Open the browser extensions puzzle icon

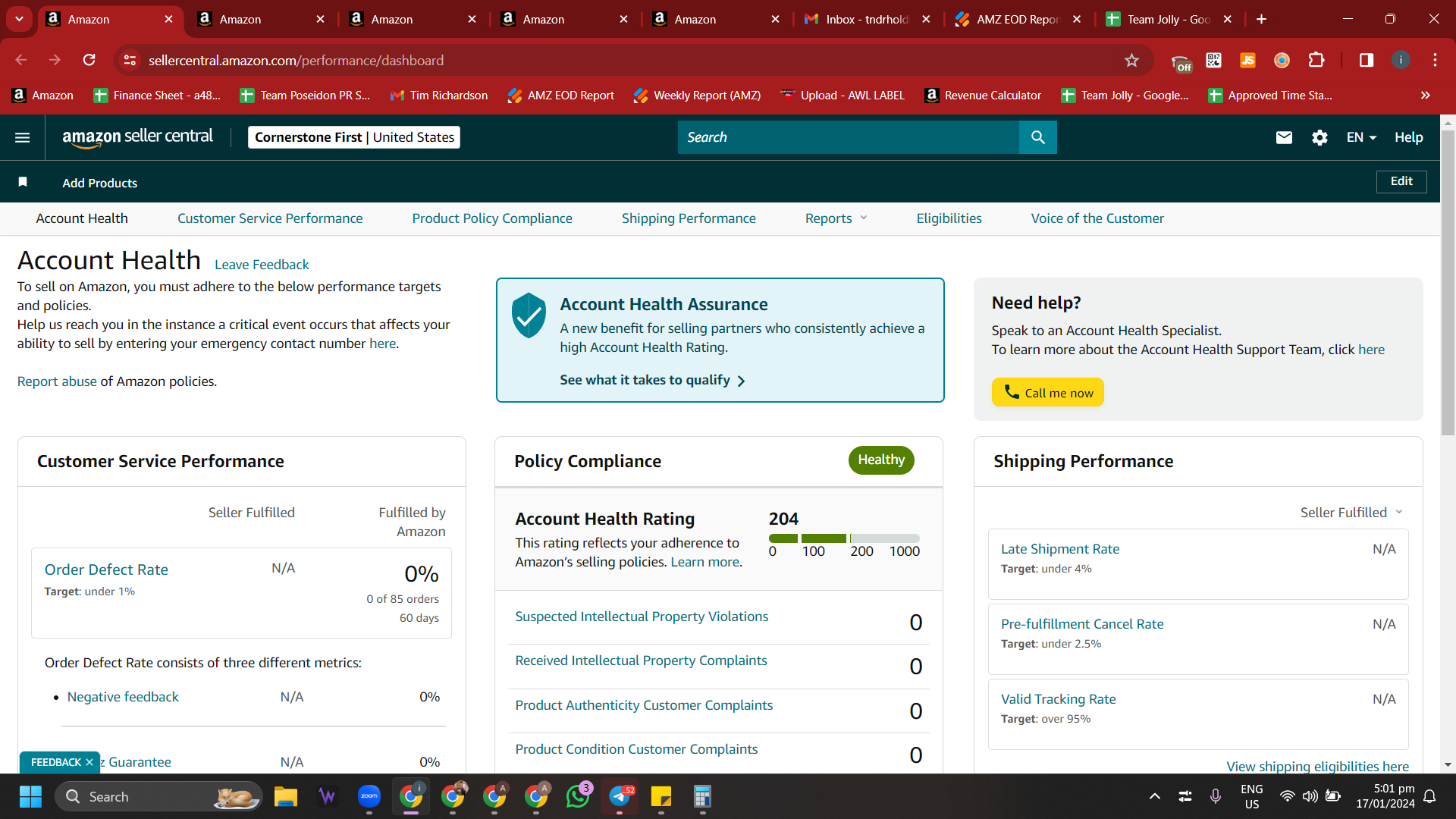(1316, 60)
